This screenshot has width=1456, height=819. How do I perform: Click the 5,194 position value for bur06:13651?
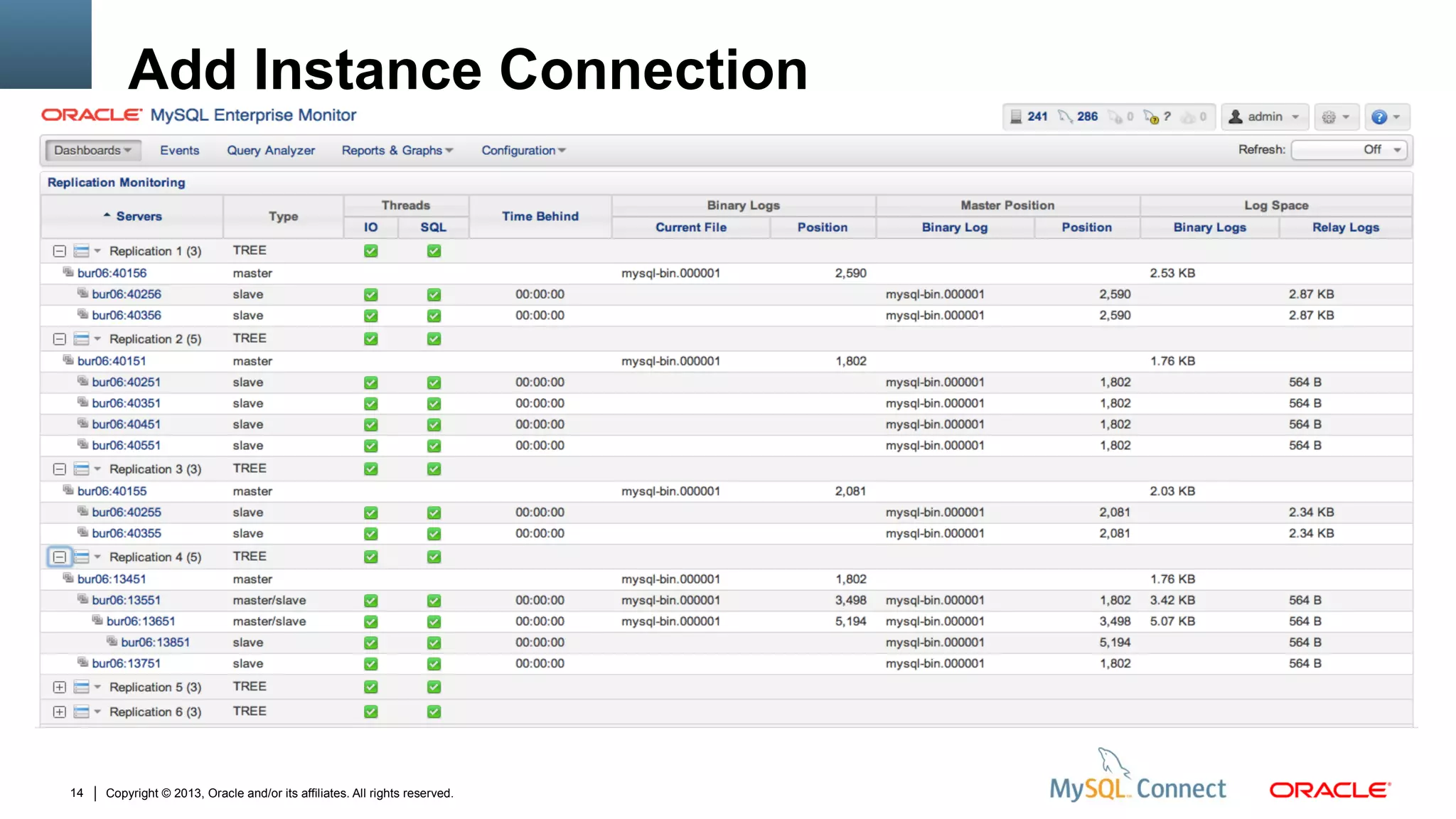(851, 621)
